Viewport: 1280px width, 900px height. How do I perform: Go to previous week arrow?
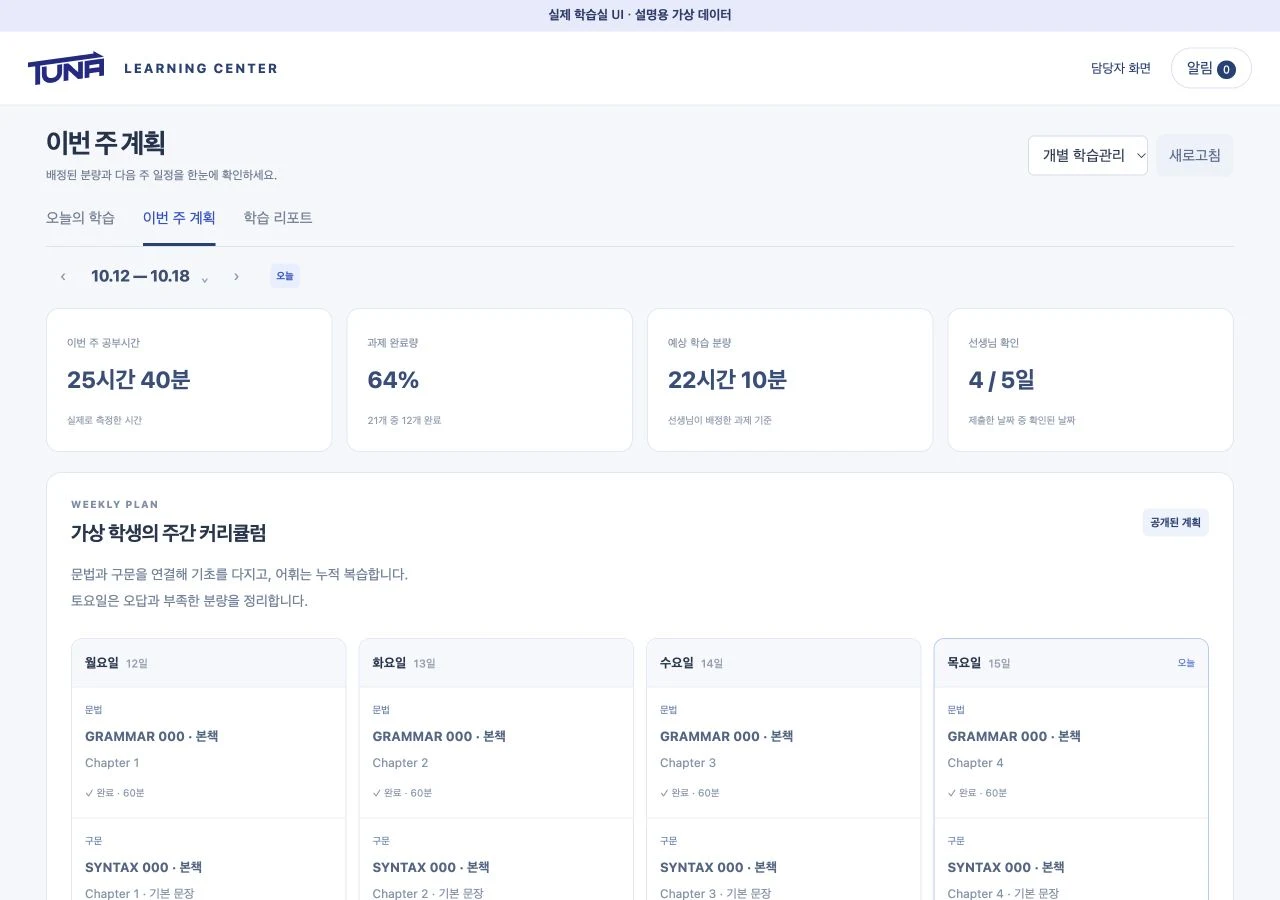click(x=63, y=276)
